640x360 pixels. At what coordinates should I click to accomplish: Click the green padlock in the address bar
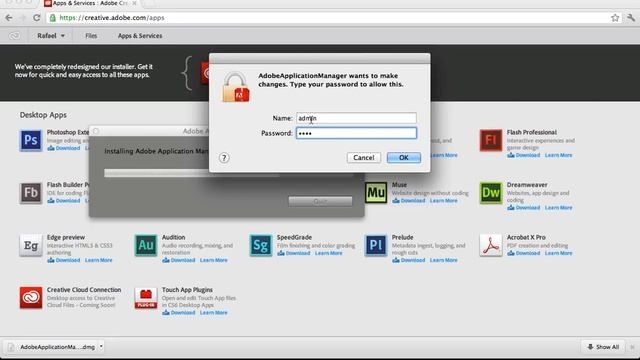tap(53, 18)
